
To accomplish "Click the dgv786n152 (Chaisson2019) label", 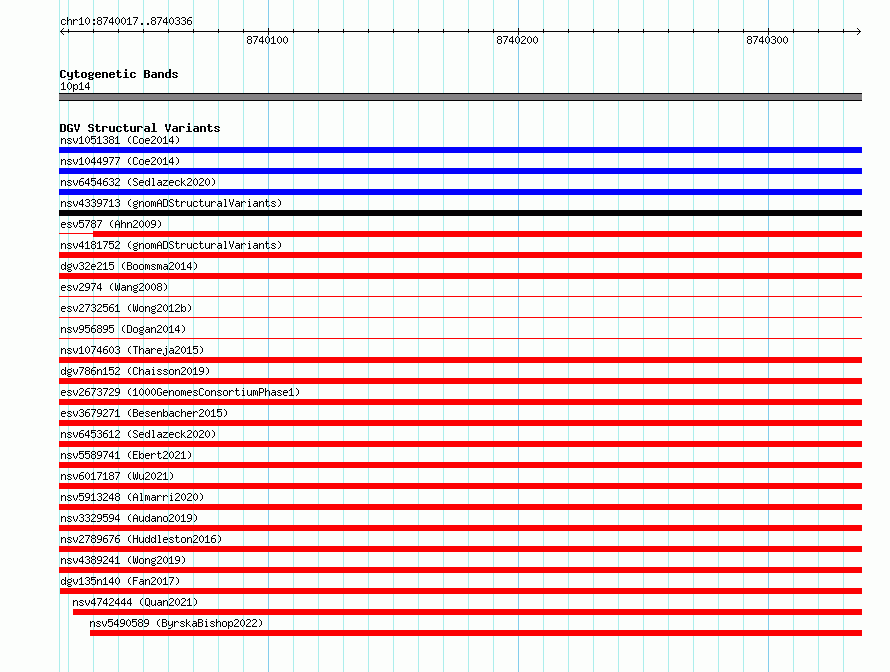I will pyautogui.click(x=135, y=371).
